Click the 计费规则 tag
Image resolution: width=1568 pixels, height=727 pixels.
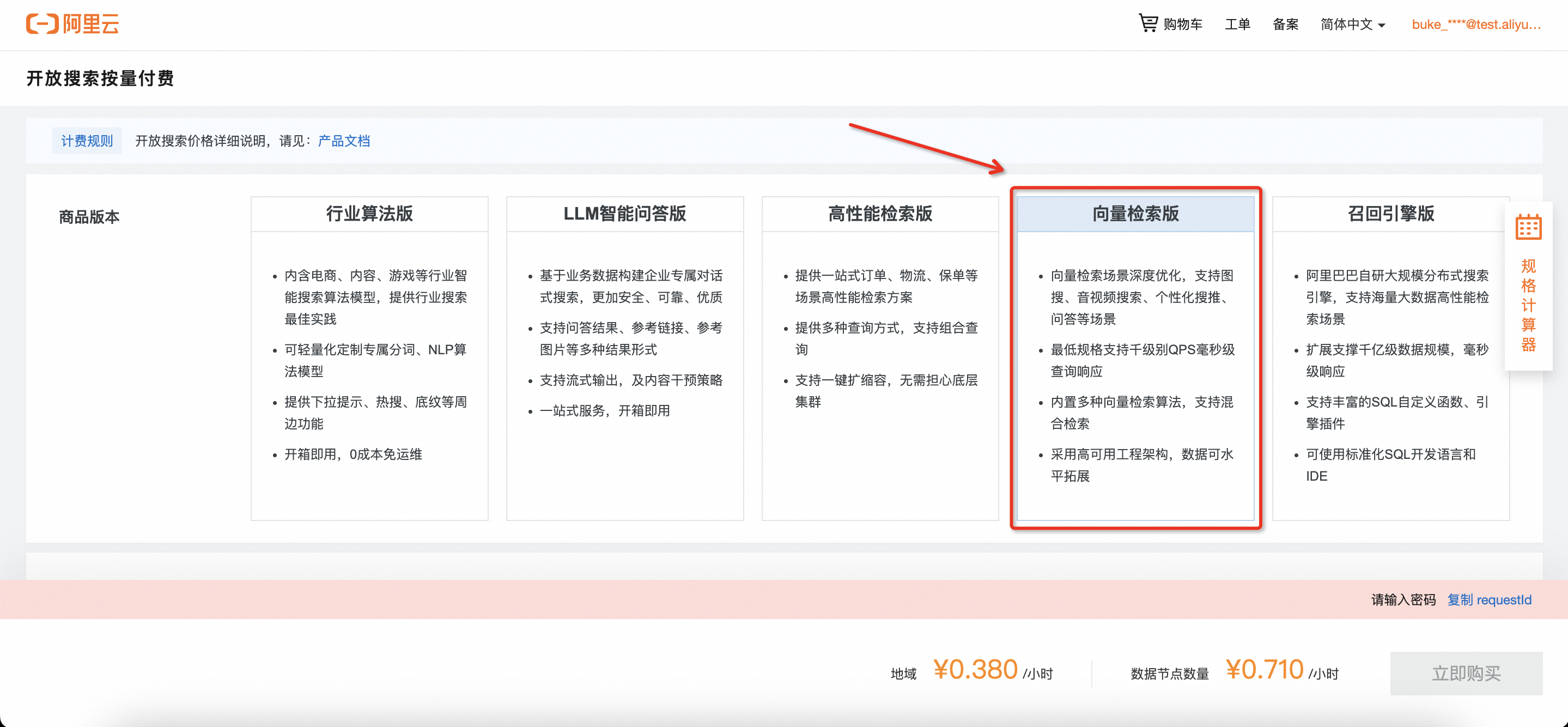[87, 141]
